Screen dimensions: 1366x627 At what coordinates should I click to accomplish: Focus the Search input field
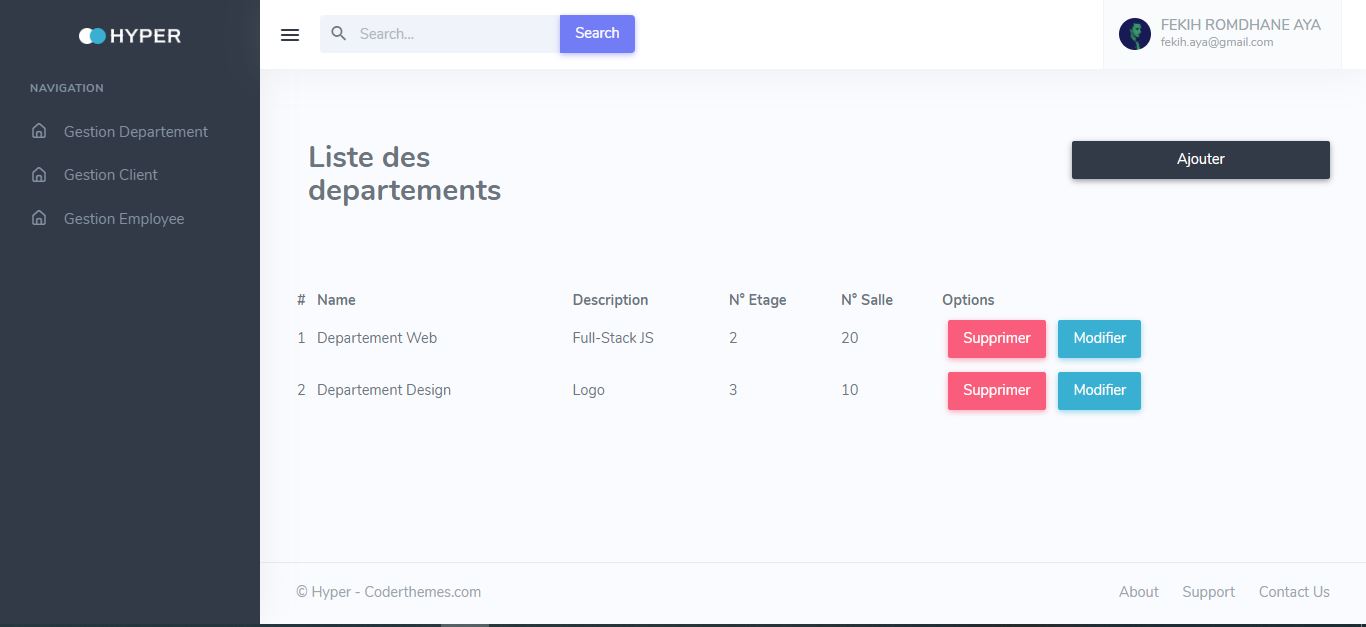(x=440, y=34)
